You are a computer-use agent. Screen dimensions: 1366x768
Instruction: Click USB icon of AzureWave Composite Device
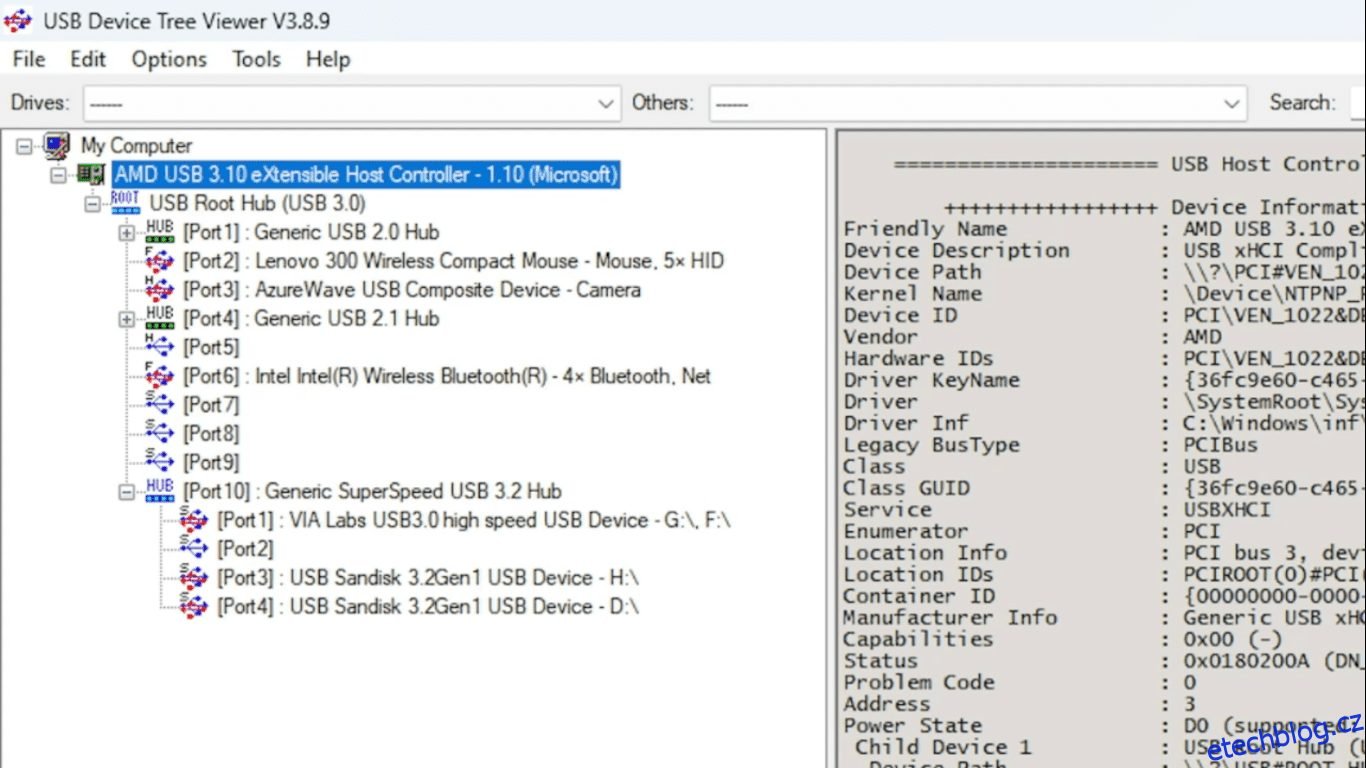(159, 290)
